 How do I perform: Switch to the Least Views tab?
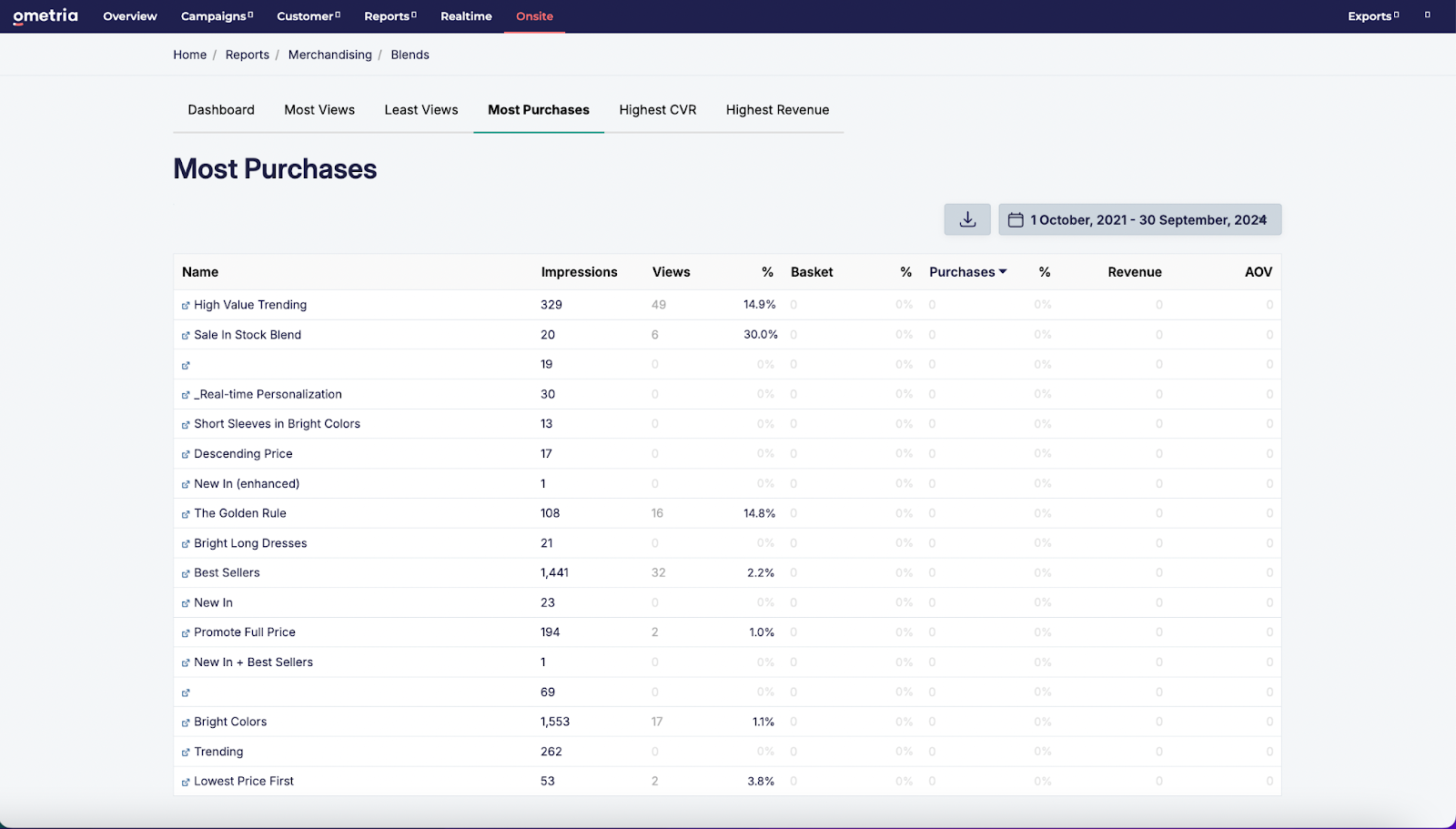420,109
